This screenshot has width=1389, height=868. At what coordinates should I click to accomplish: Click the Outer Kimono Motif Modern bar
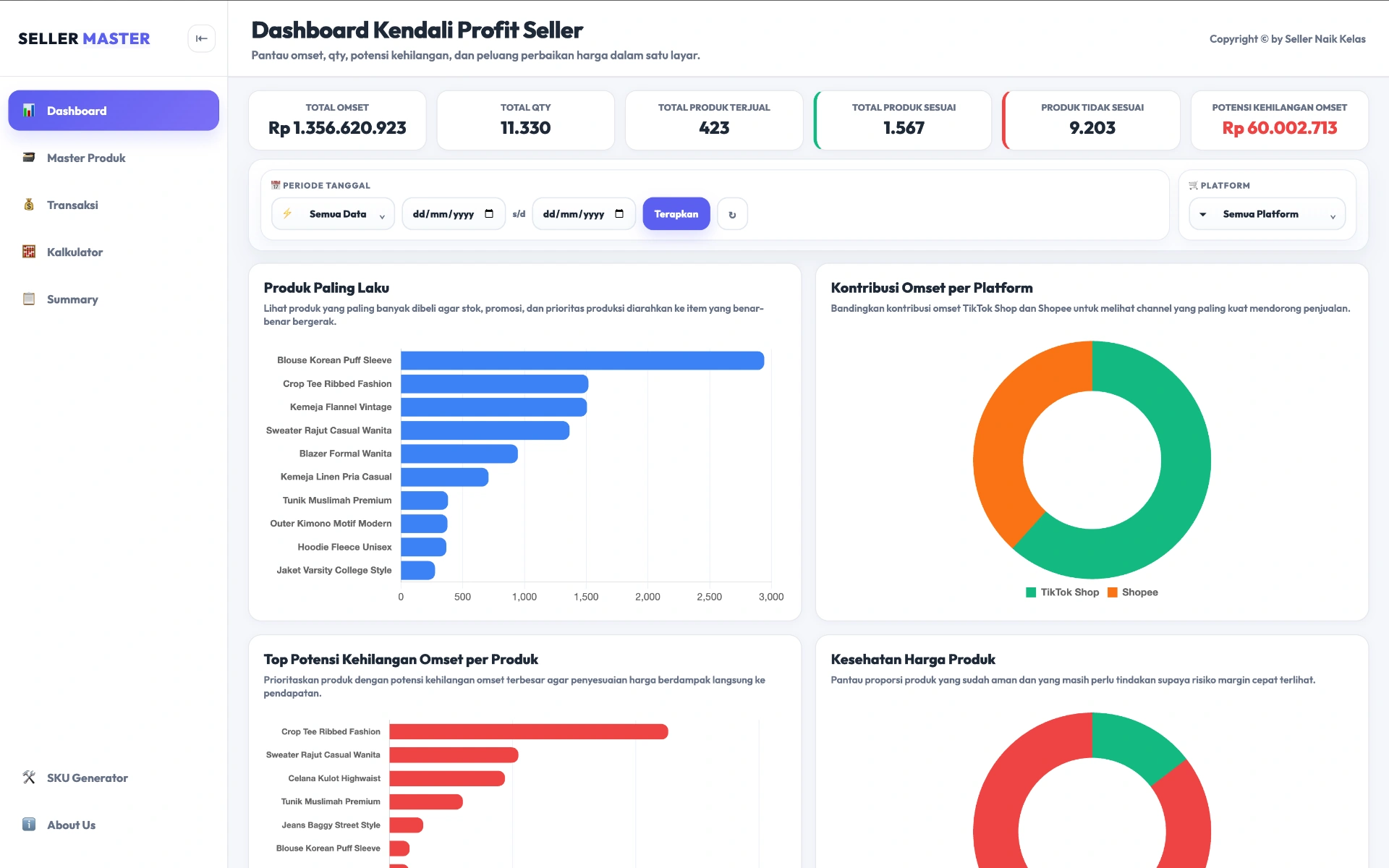coord(424,524)
